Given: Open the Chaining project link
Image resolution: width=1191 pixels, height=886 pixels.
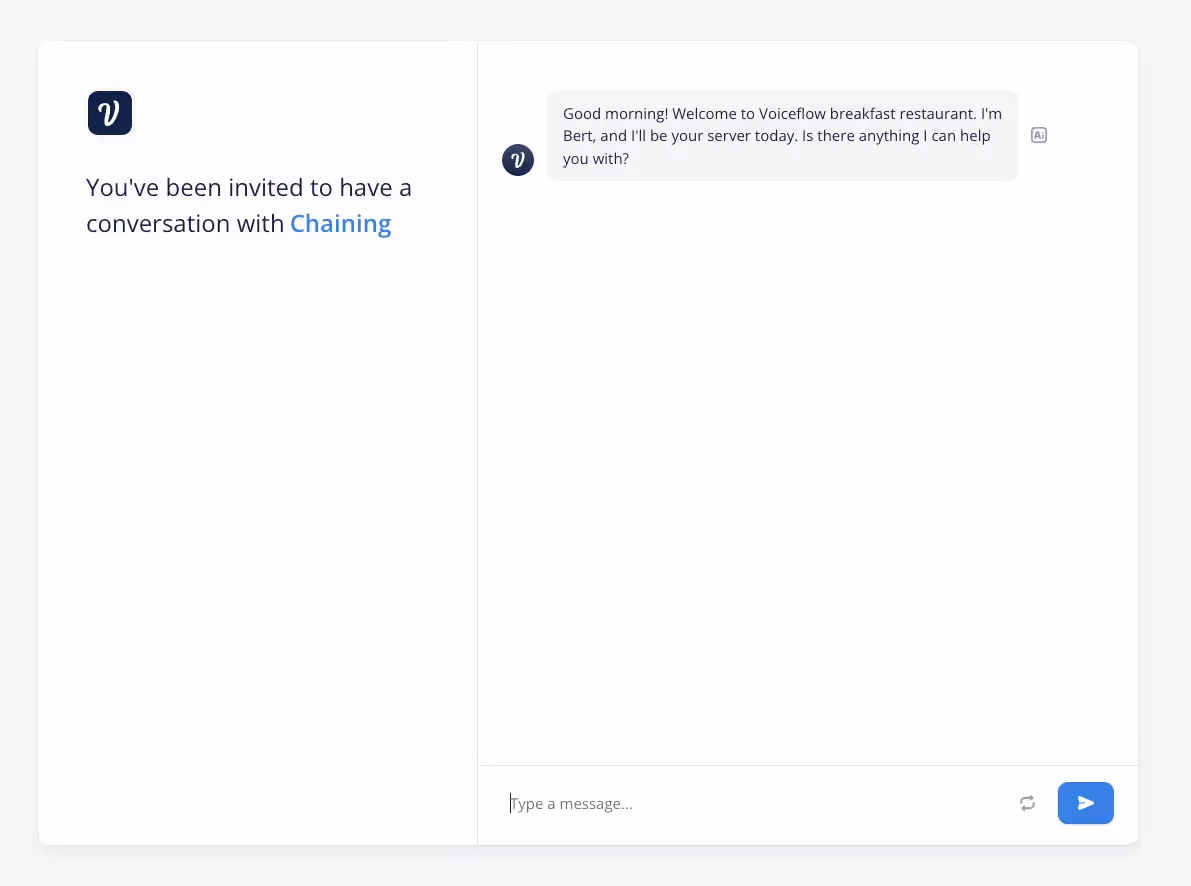Looking at the screenshot, I should pyautogui.click(x=340, y=223).
